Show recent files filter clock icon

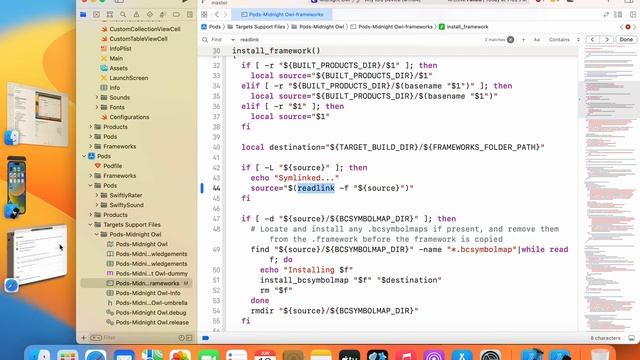[x=181, y=338]
